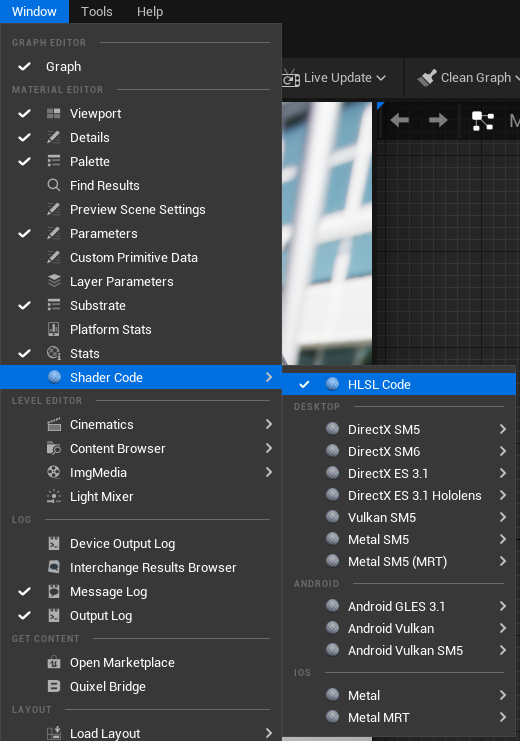This screenshot has width=520, height=741.
Task: Click the forward arrow in graph toolbar
Action: [x=438, y=120]
